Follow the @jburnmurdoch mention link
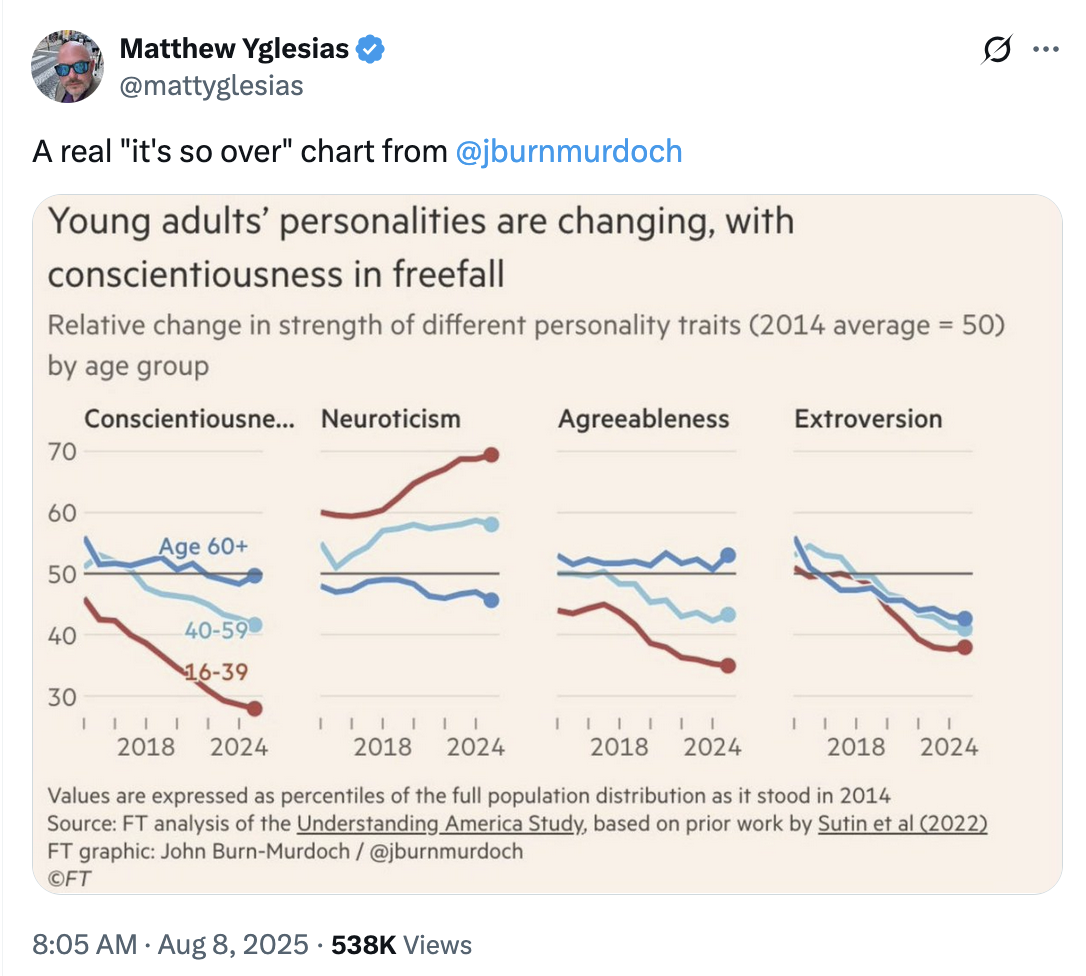Screen dimensions: 1086x976 (569, 152)
